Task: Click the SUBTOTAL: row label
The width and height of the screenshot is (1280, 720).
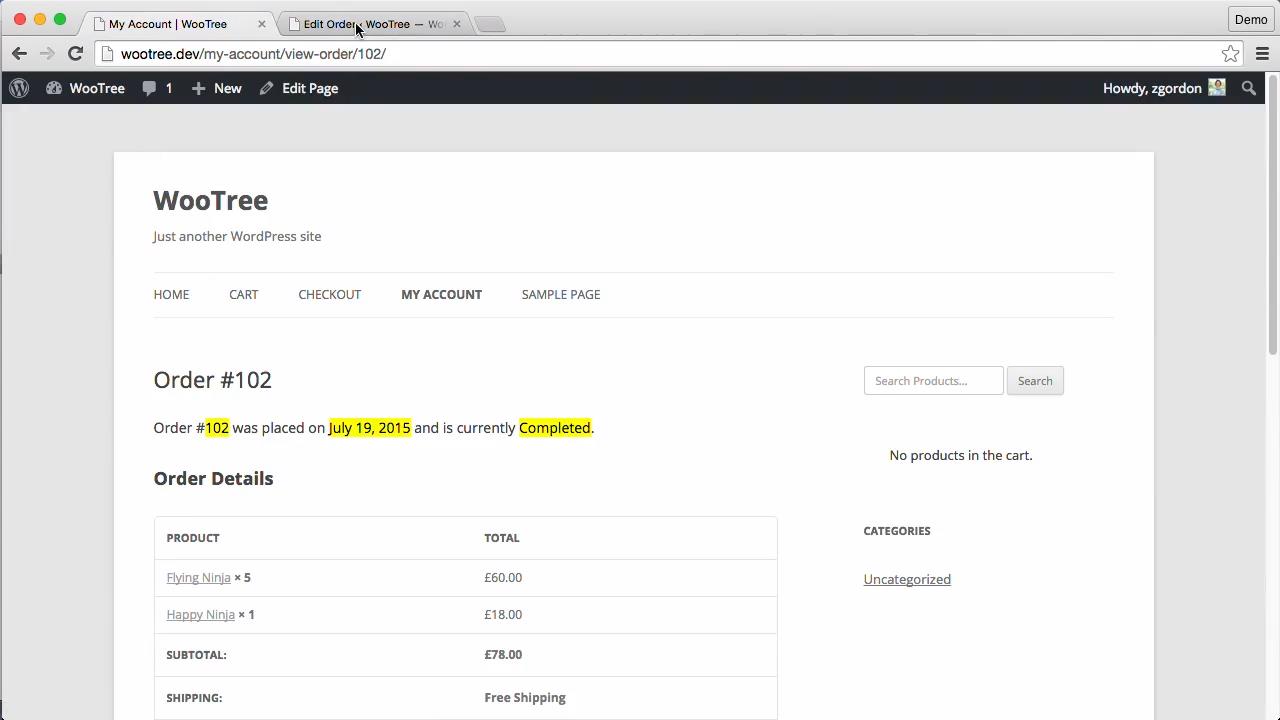Action: pos(196,654)
